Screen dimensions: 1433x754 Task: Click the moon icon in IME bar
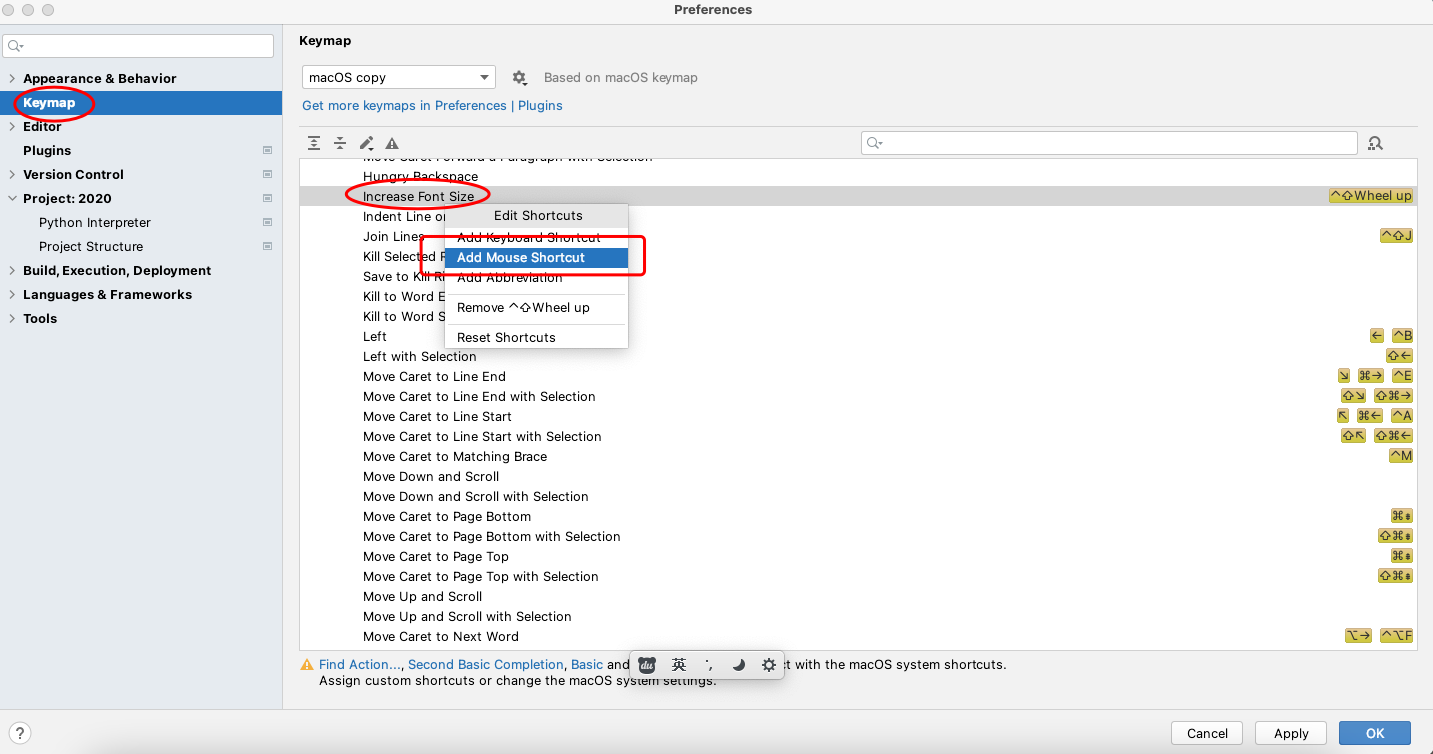[739, 664]
